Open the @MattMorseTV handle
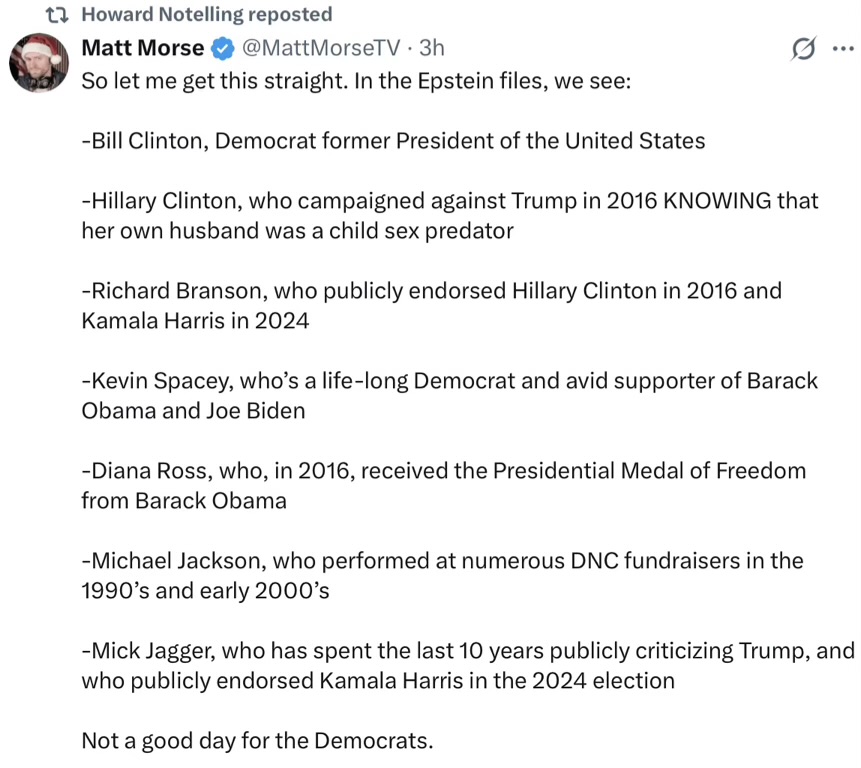 coord(321,47)
